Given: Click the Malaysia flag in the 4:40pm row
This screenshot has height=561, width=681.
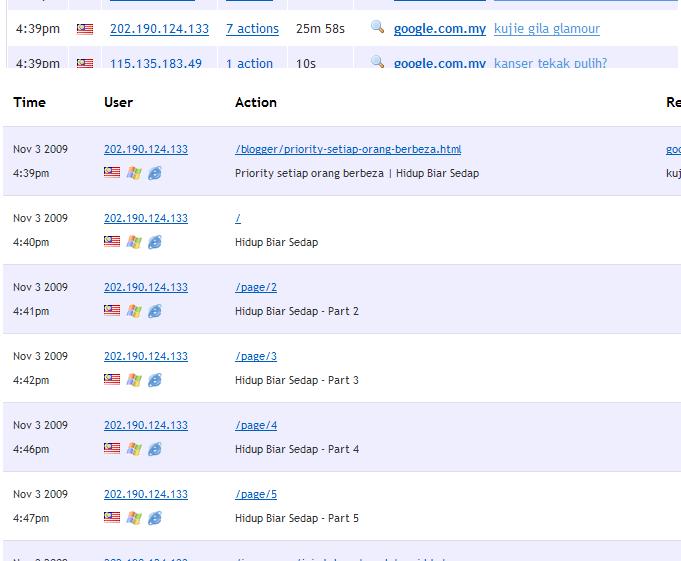Looking at the screenshot, I should [x=112, y=242].
